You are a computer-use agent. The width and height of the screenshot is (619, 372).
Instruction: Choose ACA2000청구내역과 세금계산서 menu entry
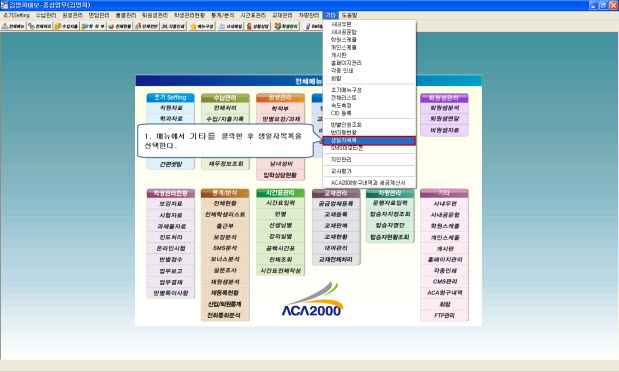pyautogui.click(x=369, y=183)
